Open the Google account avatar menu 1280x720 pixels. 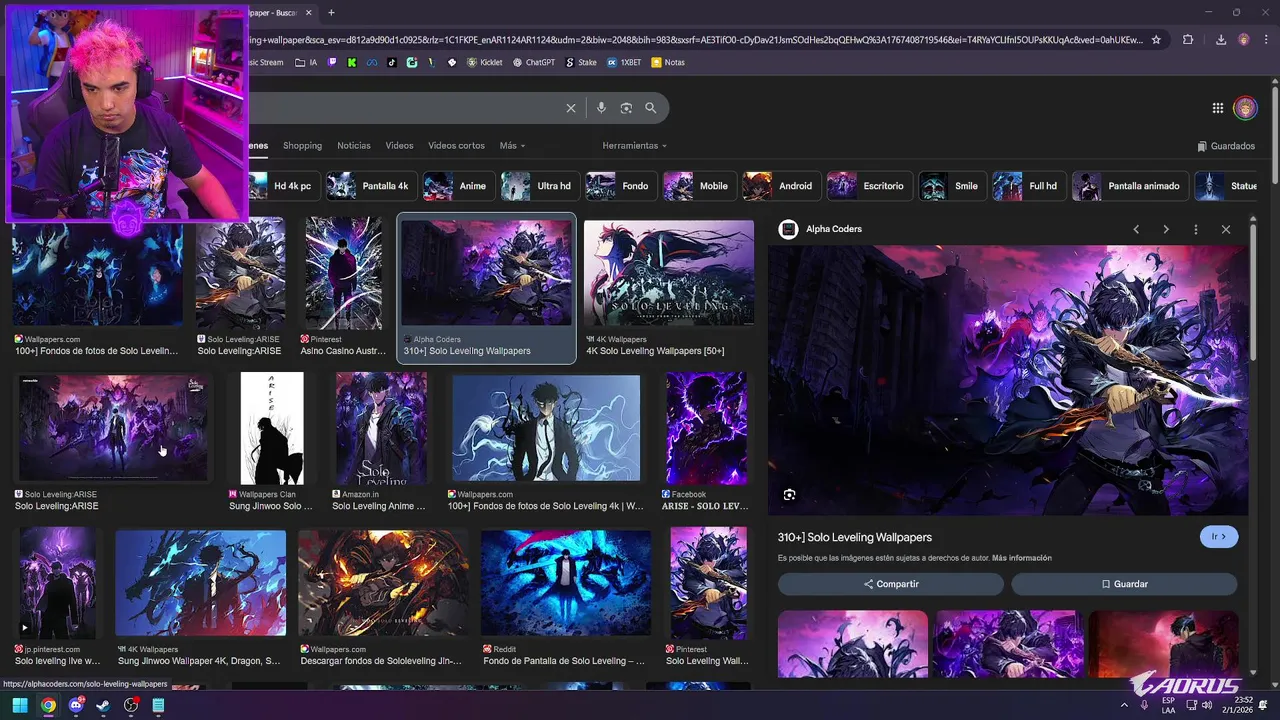1245,108
